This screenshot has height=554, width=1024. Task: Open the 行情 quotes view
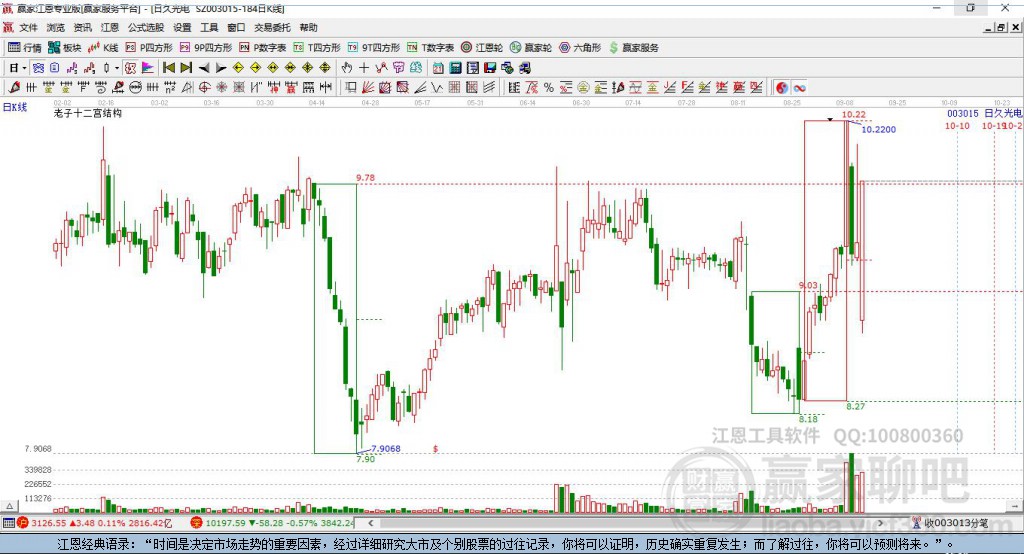24,48
